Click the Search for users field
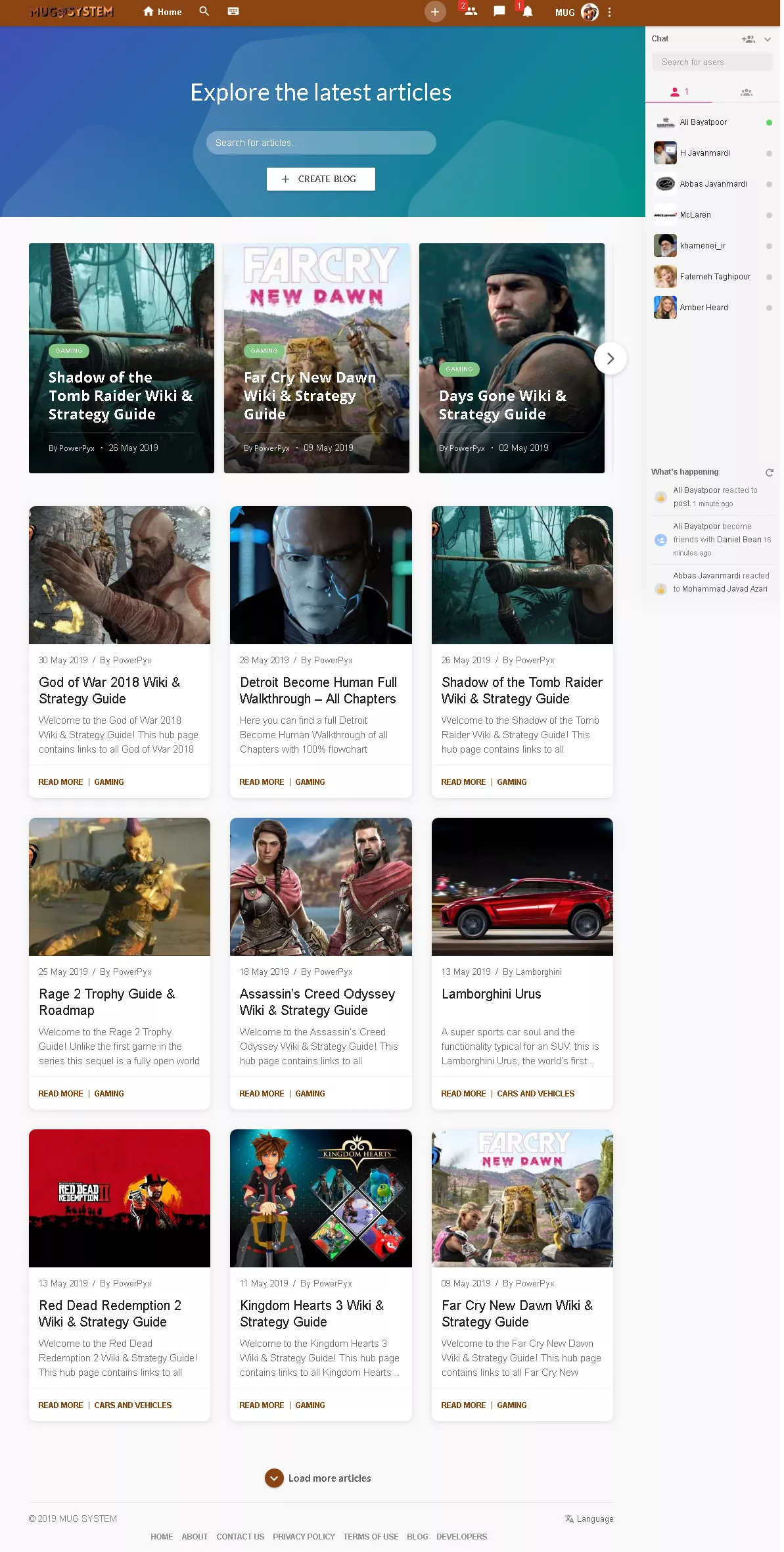 (x=712, y=62)
